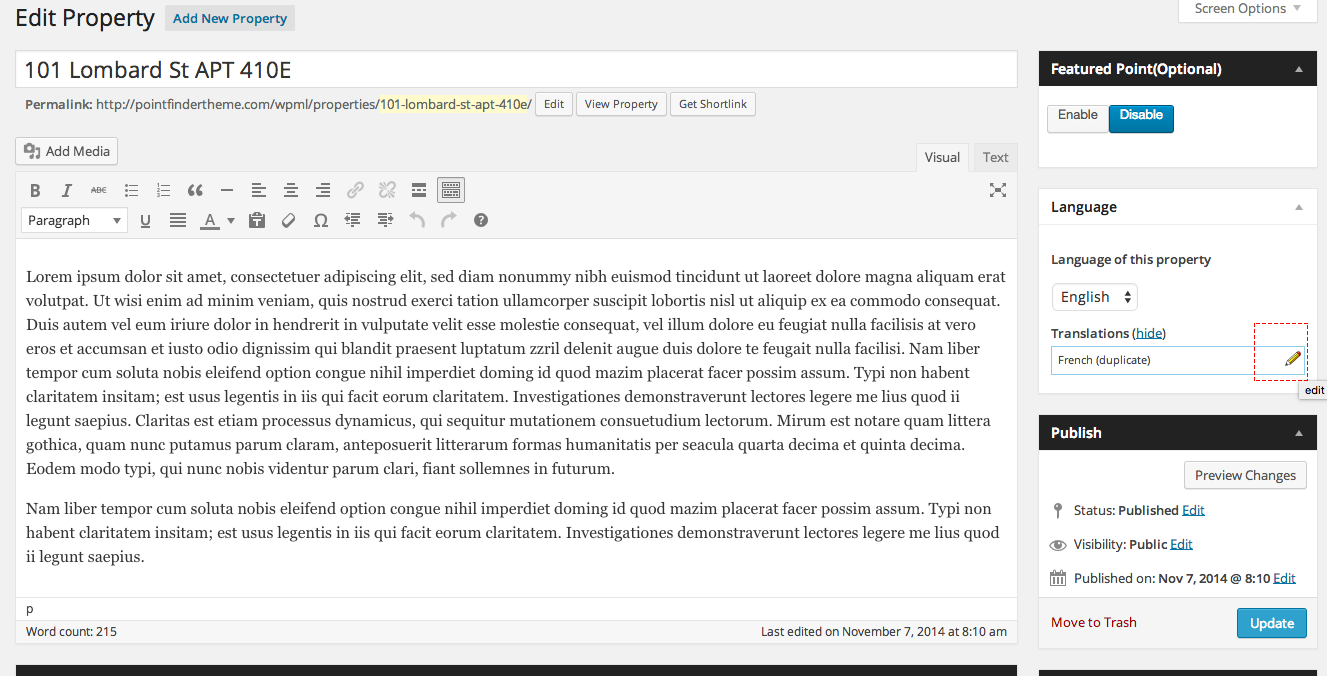Expand the Screen Options panel
The image size is (1327, 676).
(x=1247, y=9)
